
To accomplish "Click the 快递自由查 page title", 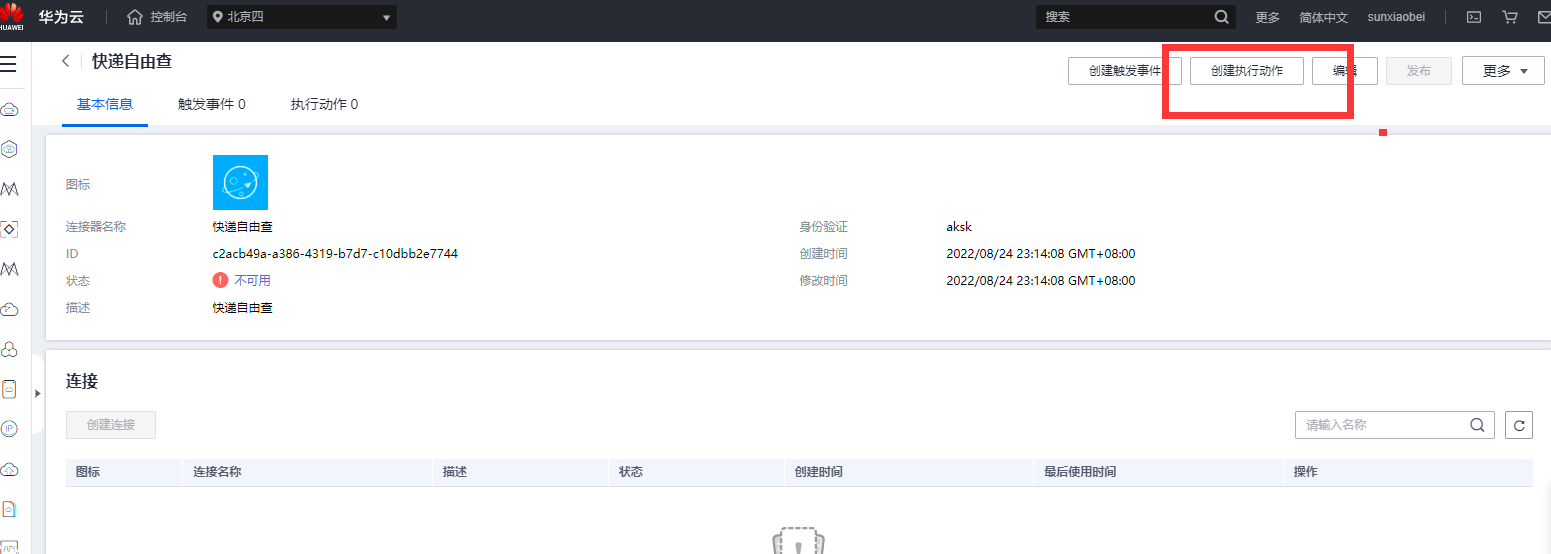I will [132, 61].
